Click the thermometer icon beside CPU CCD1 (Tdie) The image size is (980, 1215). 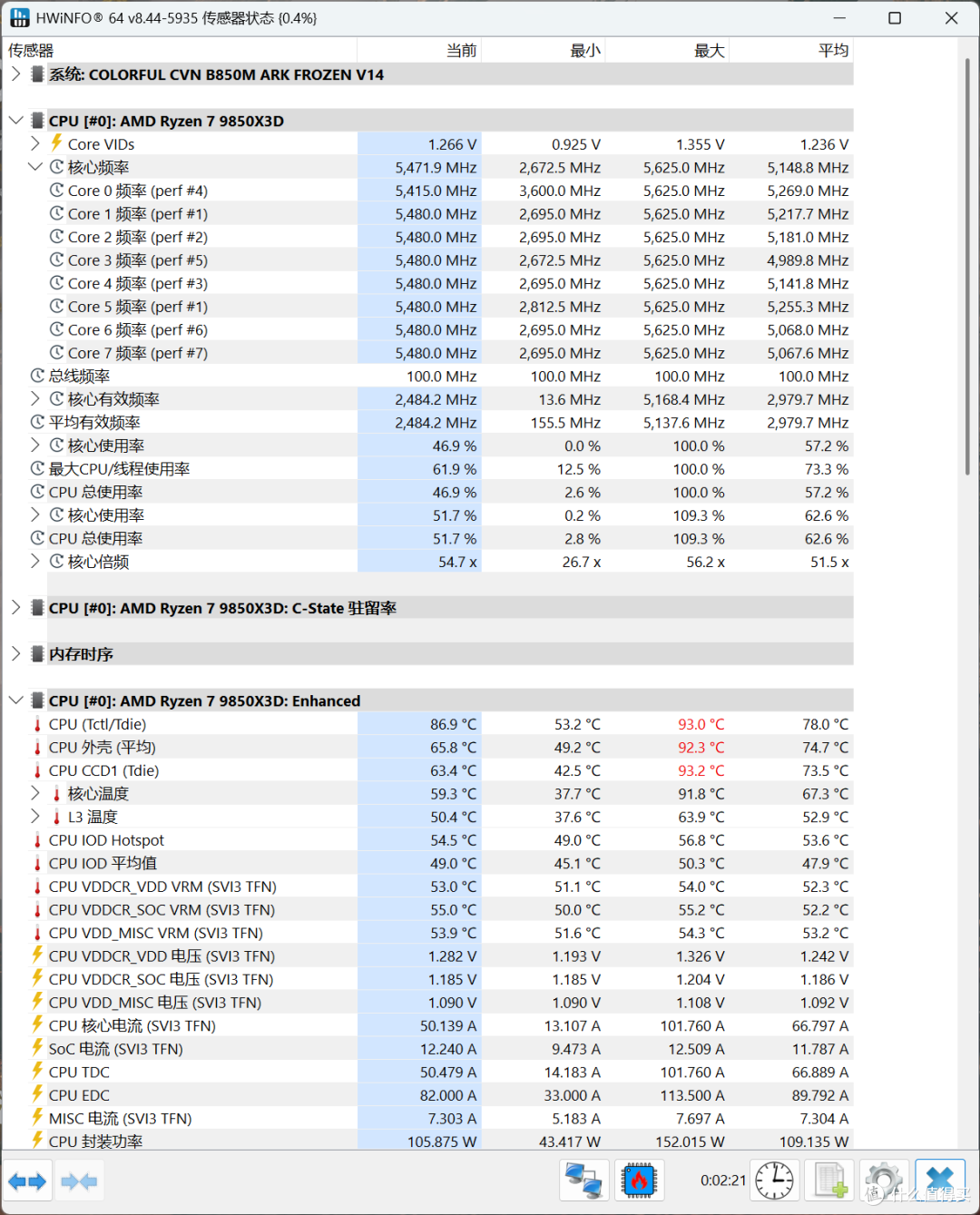[x=37, y=770]
